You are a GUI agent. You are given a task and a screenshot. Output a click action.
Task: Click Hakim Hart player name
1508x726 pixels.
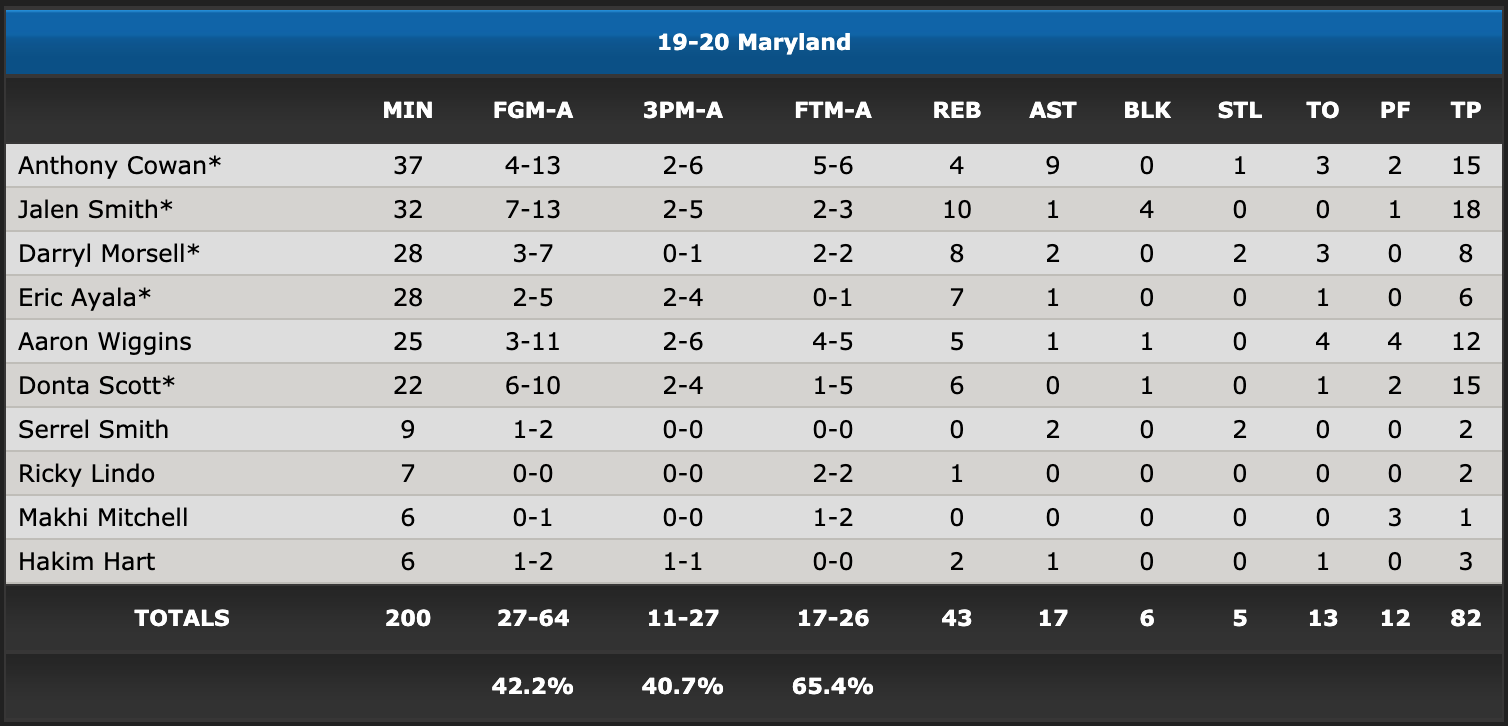(x=86, y=561)
